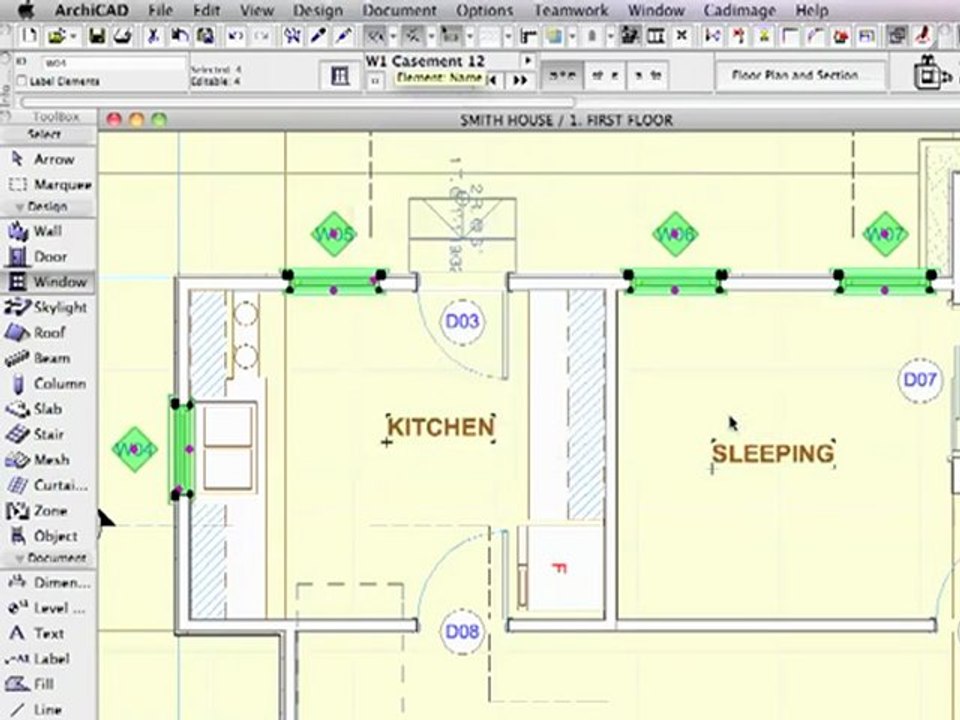Select the Line tool

pos(48,709)
